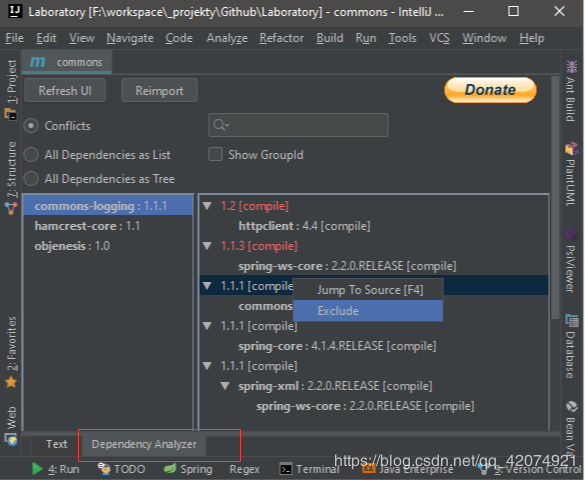Collapse the 1.1.1 node above spring-core

207,326
